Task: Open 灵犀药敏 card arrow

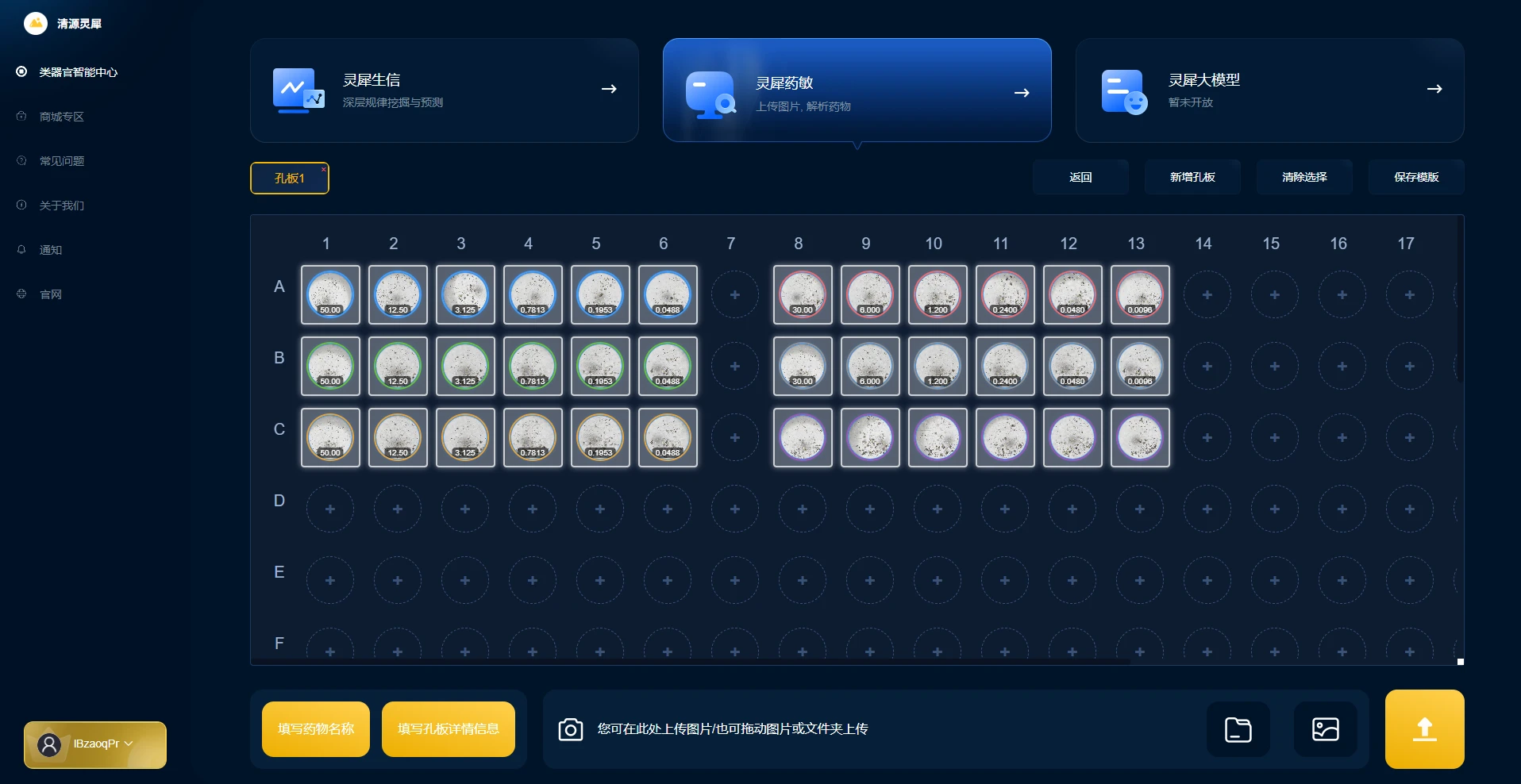Action: coord(1022,93)
